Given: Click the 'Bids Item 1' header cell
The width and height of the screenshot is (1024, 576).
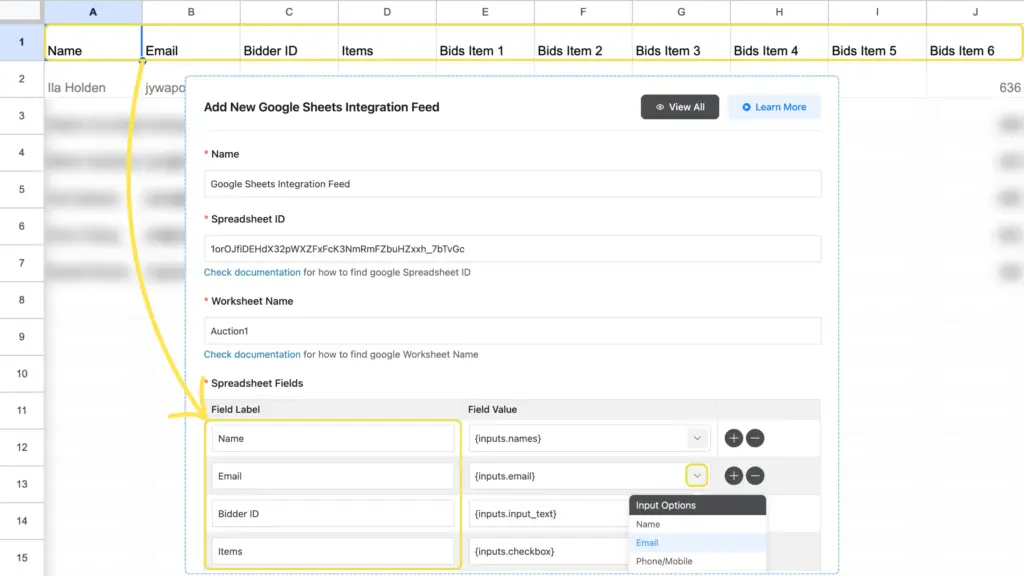Looking at the screenshot, I should coord(485,43).
